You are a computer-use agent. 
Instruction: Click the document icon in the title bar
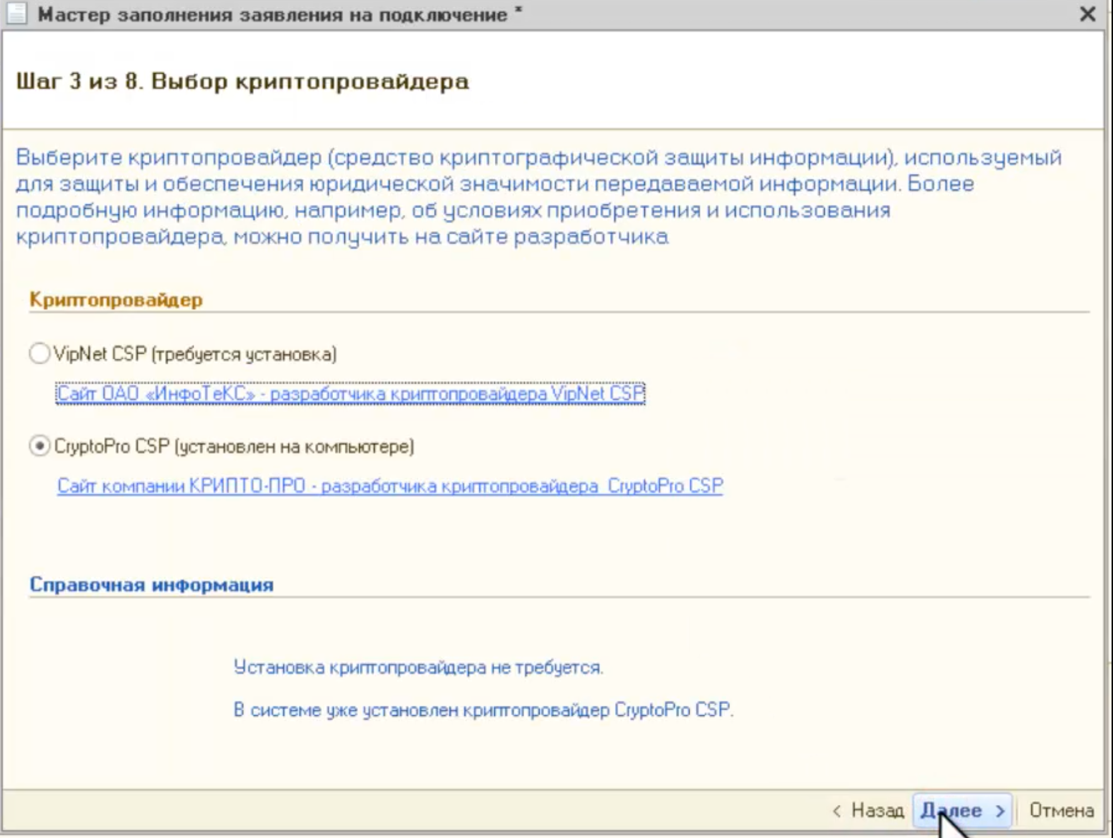click(x=16, y=13)
